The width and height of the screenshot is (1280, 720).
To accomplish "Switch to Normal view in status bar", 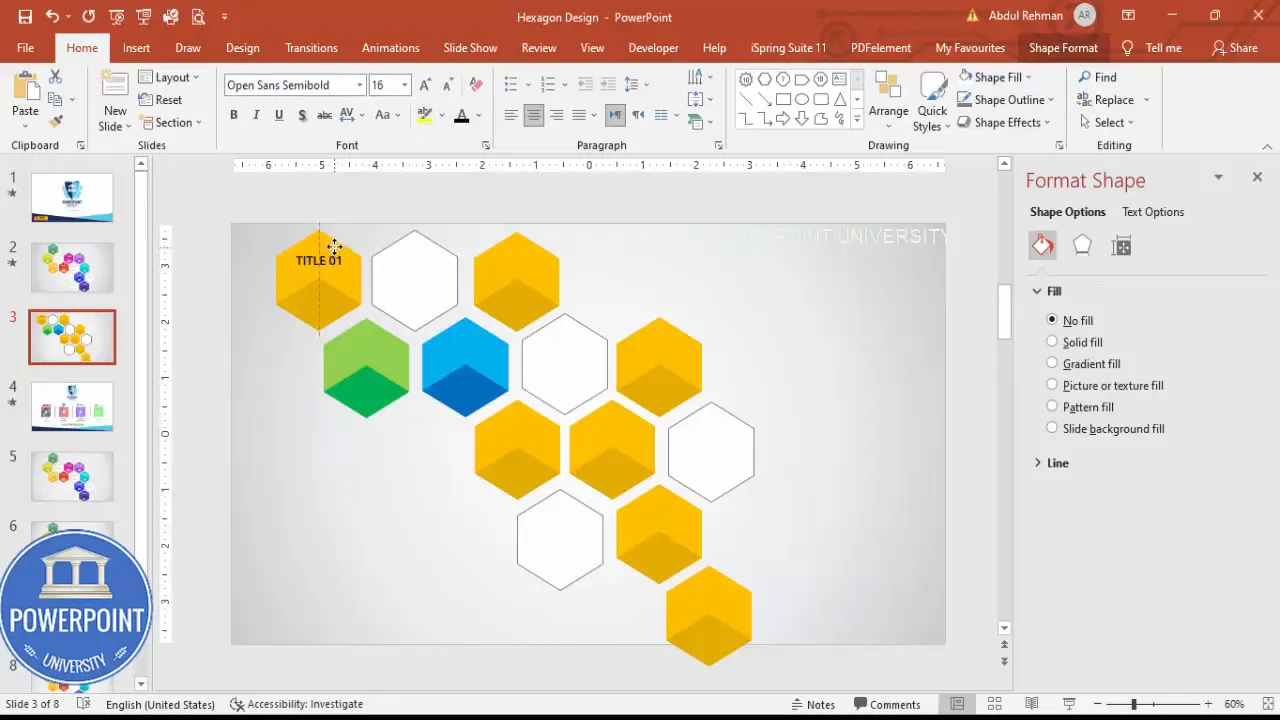I will pos(957,704).
